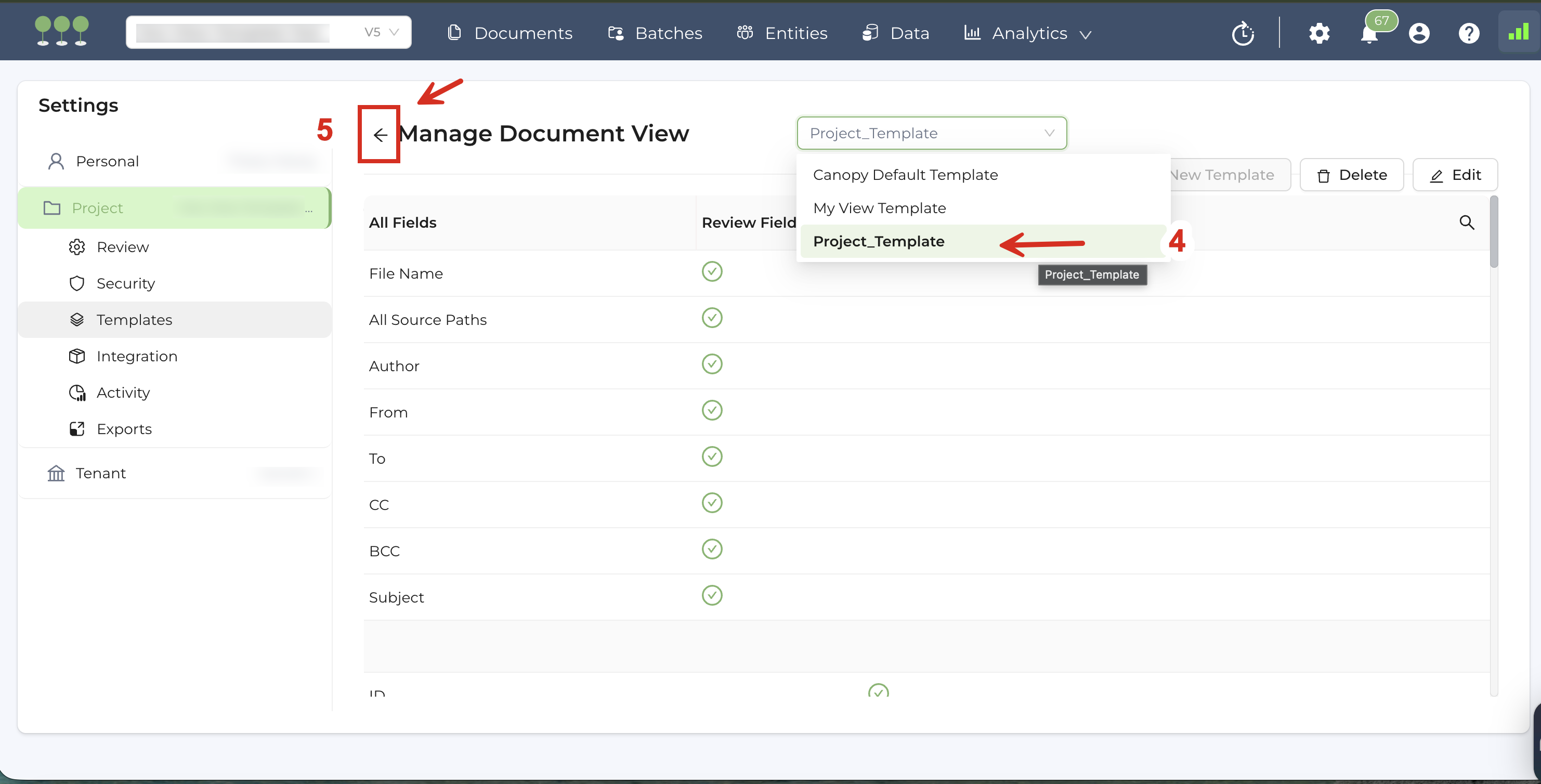Open the notifications bell icon
1541x784 pixels.
click(x=1369, y=34)
